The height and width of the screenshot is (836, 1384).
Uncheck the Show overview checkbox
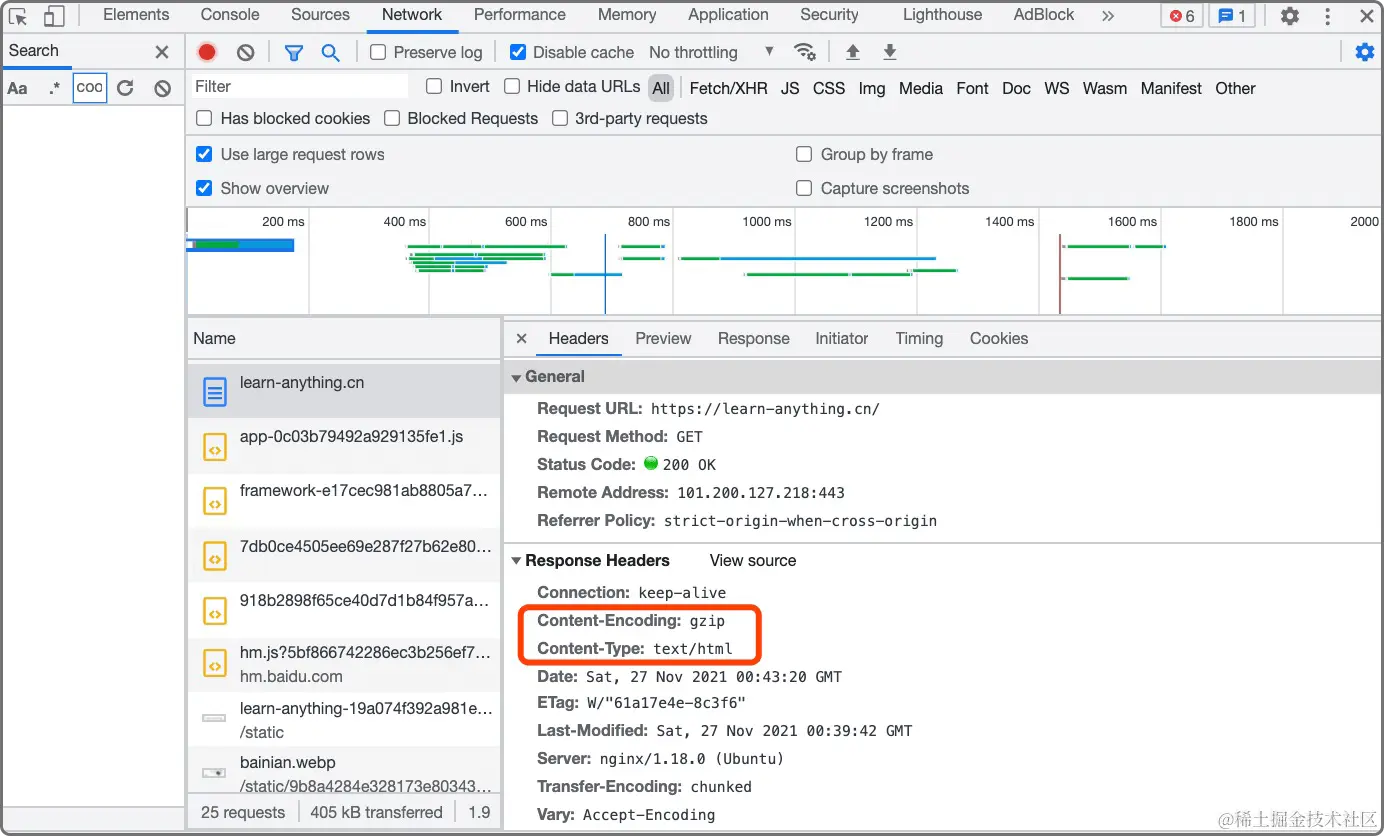click(204, 188)
